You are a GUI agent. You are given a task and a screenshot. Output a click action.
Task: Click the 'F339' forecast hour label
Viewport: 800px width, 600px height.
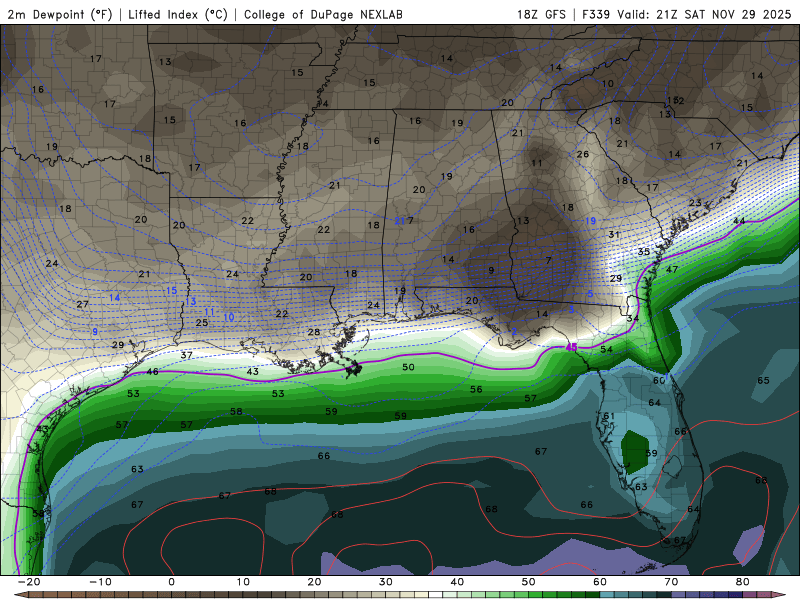[x=596, y=14]
